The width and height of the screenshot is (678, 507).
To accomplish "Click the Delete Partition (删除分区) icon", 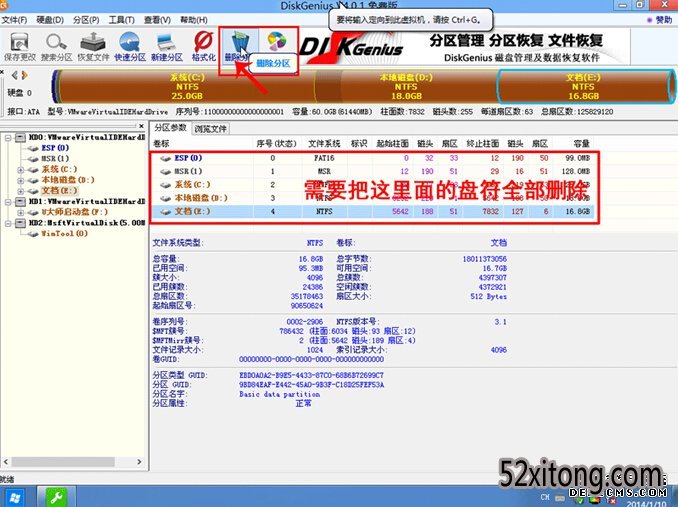I will point(239,46).
